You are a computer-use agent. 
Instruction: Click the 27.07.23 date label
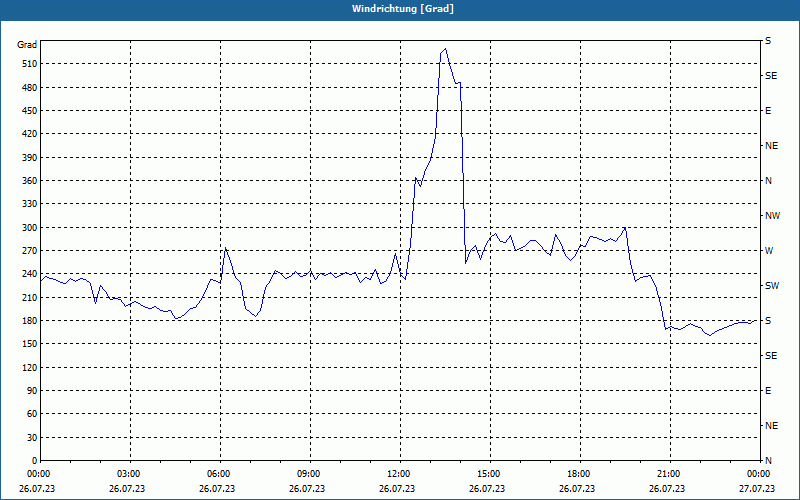click(x=757, y=489)
